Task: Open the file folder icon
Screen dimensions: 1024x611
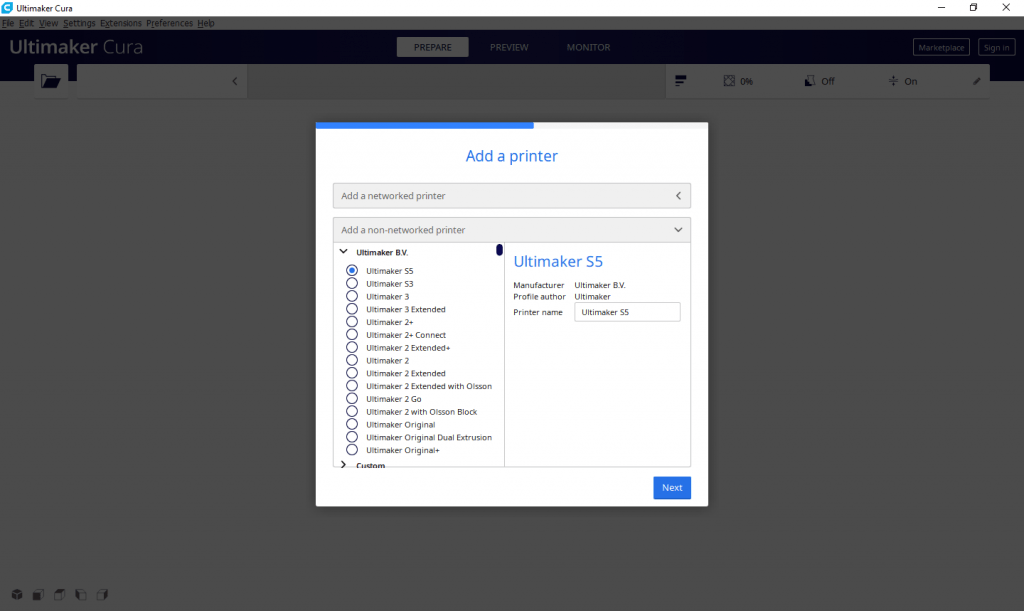Action: [50, 82]
